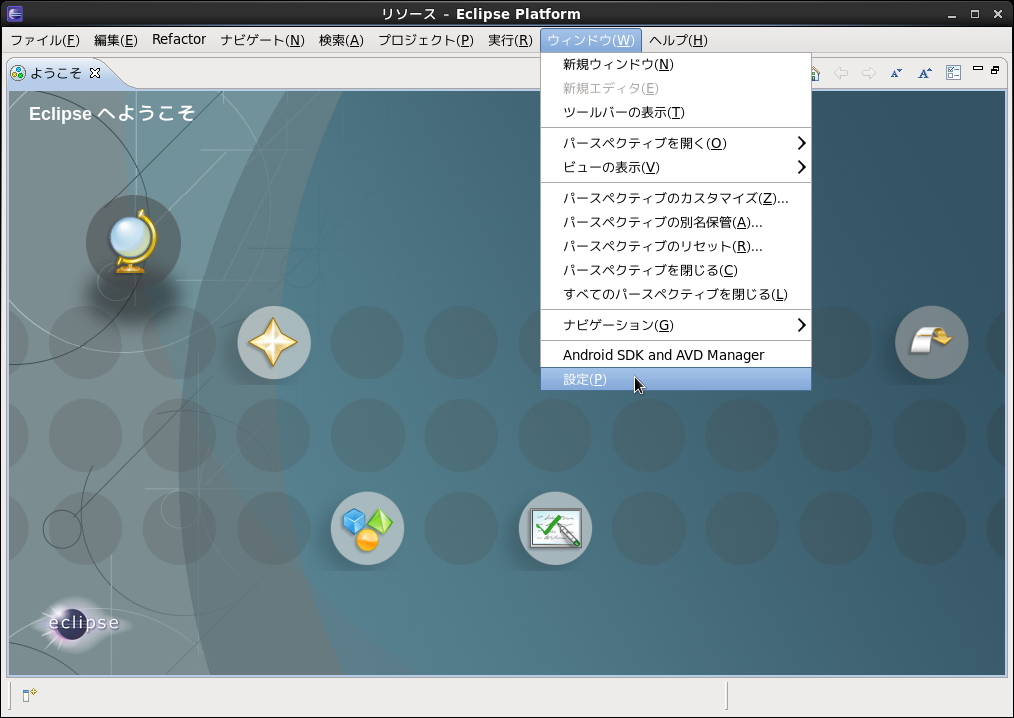Expand the パースペクティブを開く(O) submenu arrow
This screenshot has height=718, width=1014.
point(801,143)
